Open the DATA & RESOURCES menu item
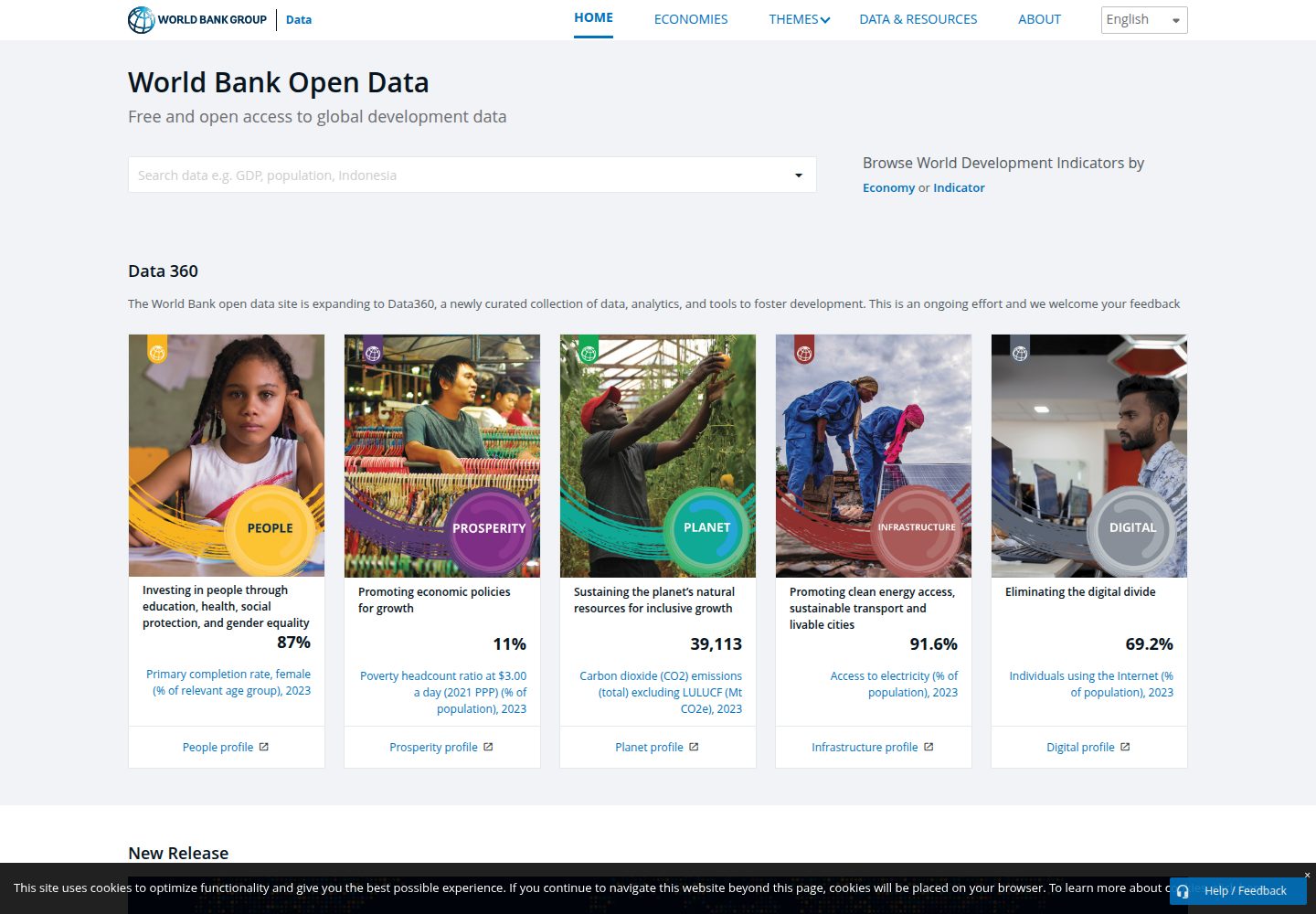 pyautogui.click(x=918, y=19)
